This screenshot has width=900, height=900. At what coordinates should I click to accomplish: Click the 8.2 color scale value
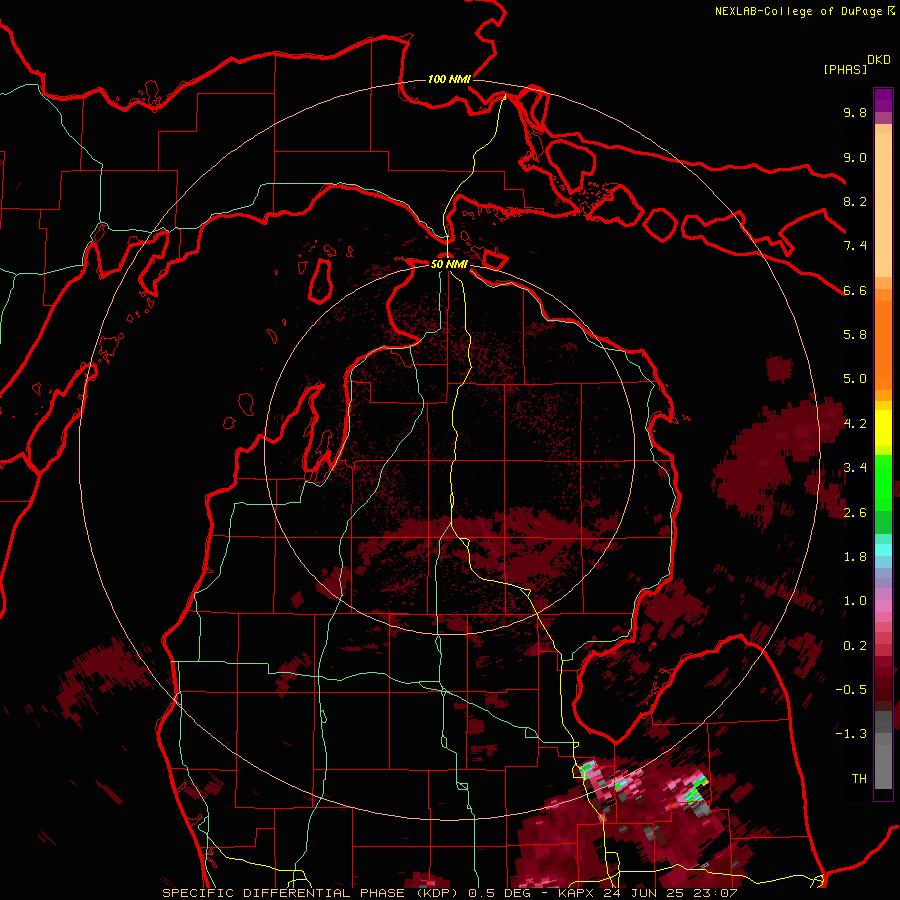[855, 202]
